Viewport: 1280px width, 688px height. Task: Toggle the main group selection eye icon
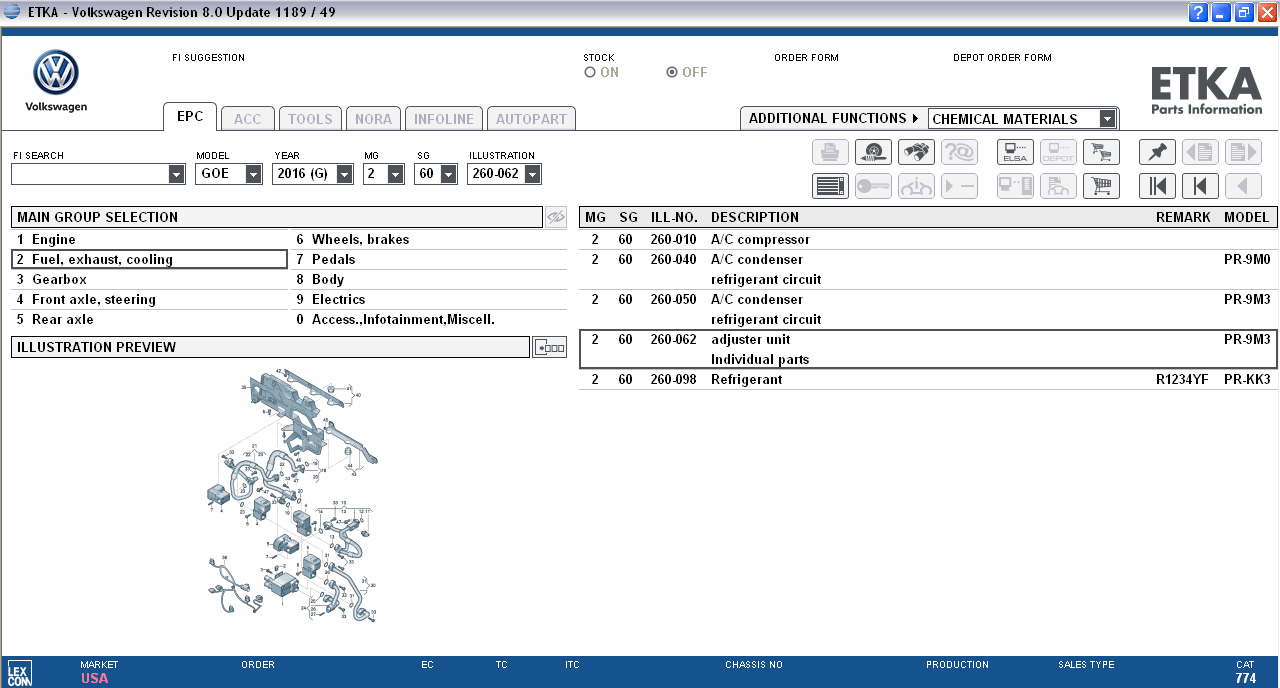556,217
